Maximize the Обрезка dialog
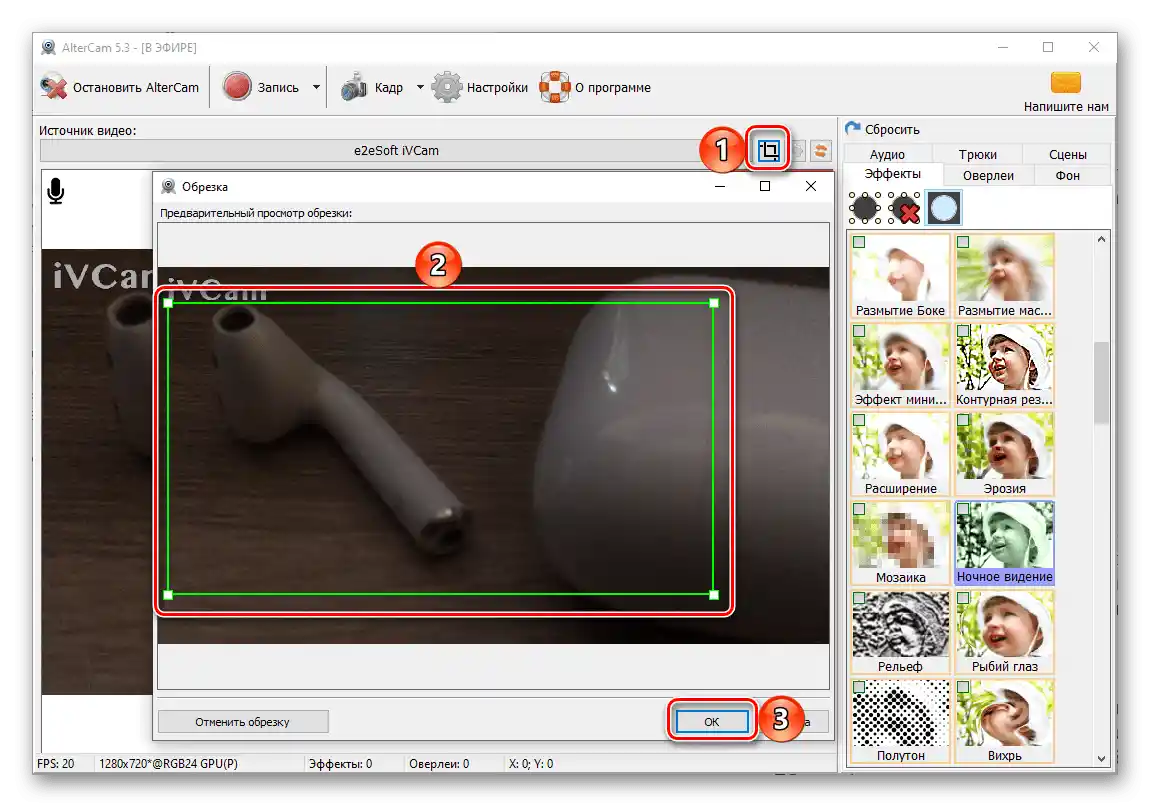This screenshot has width=1150, height=807. [x=765, y=186]
